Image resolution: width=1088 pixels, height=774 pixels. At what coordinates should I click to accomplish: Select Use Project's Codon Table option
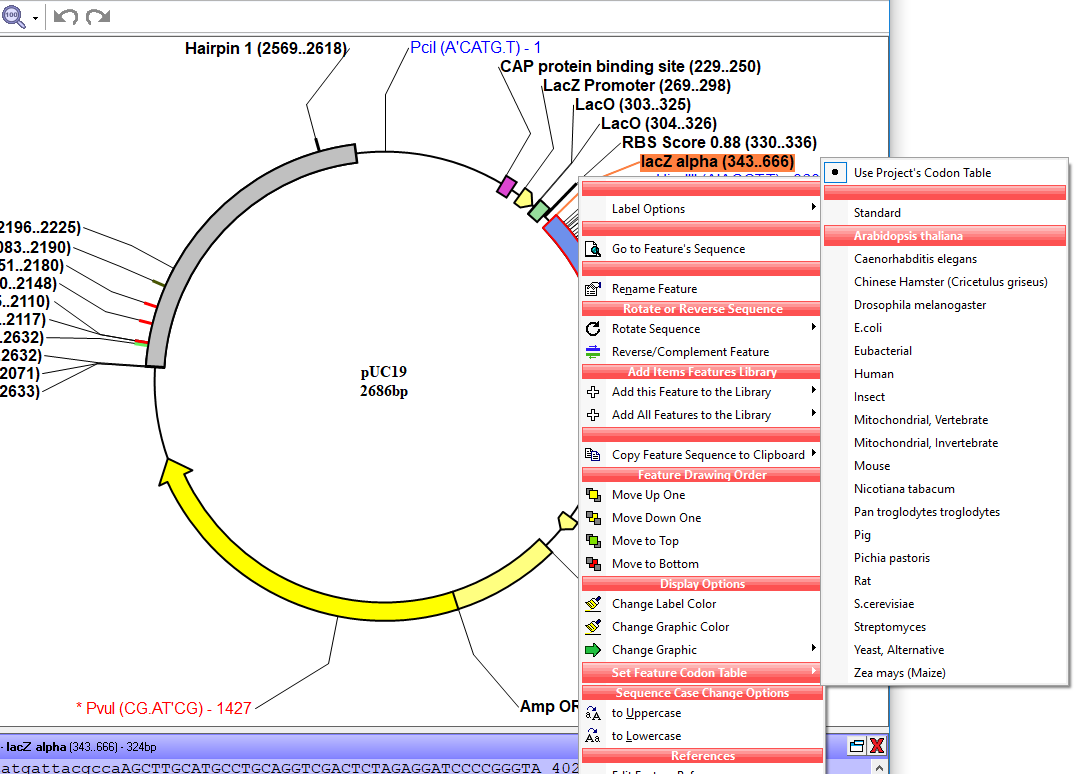coord(922,173)
